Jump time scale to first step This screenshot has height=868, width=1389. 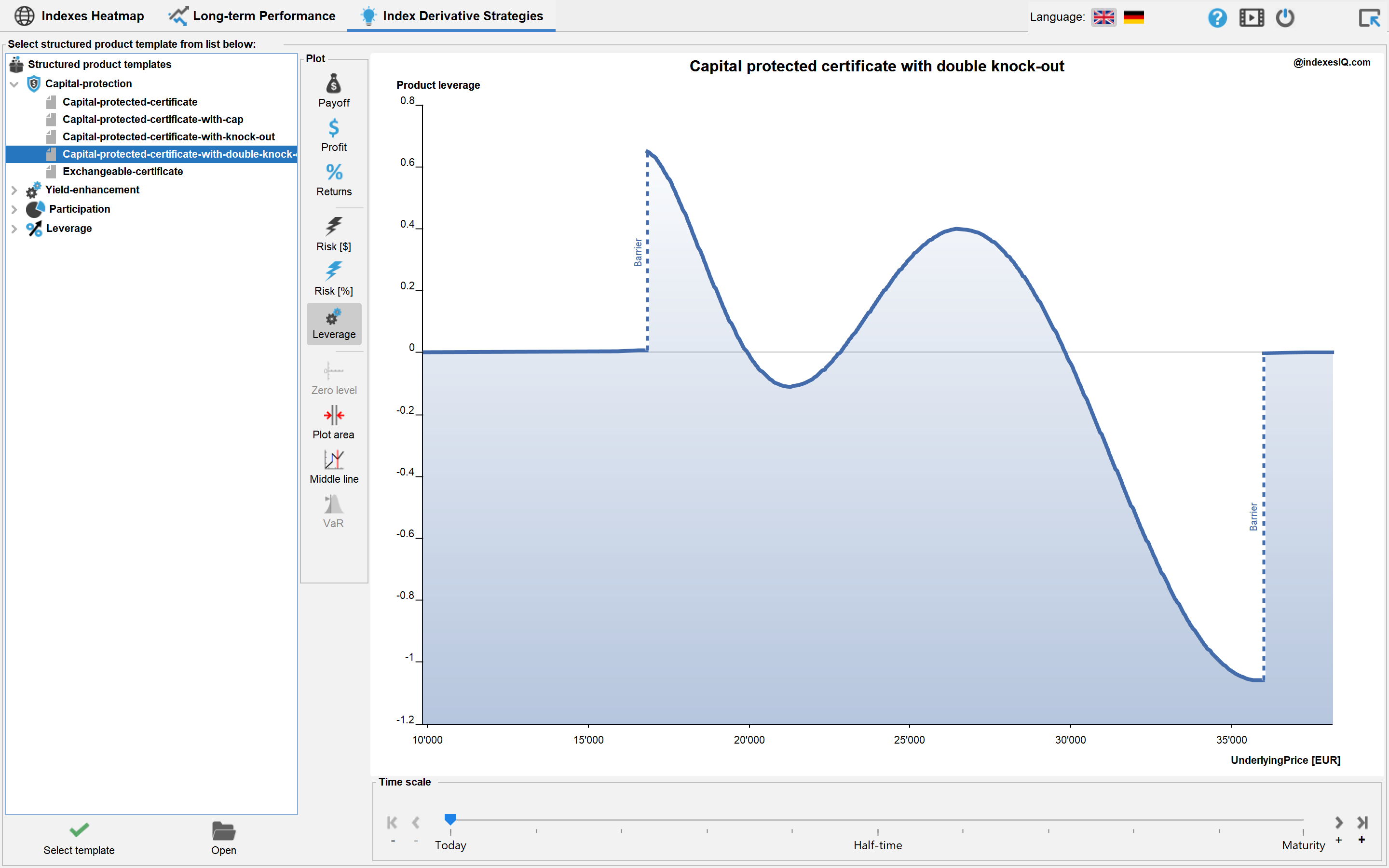[392, 823]
